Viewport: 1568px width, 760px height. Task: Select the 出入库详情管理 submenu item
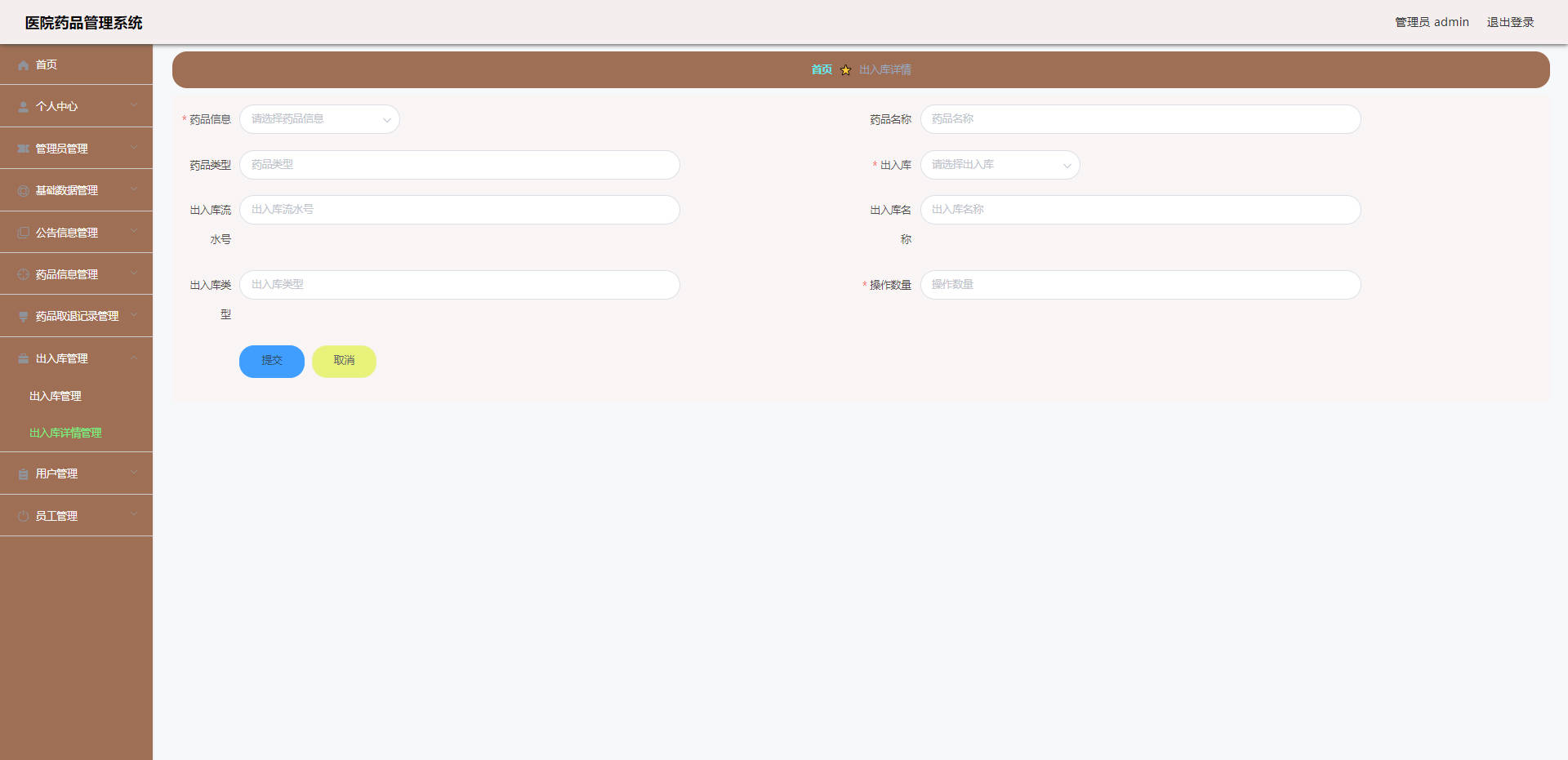[76, 433]
